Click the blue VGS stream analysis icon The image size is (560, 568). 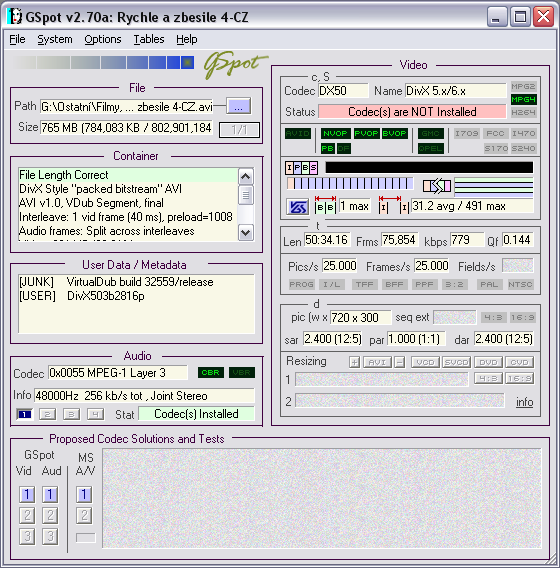coord(298,207)
